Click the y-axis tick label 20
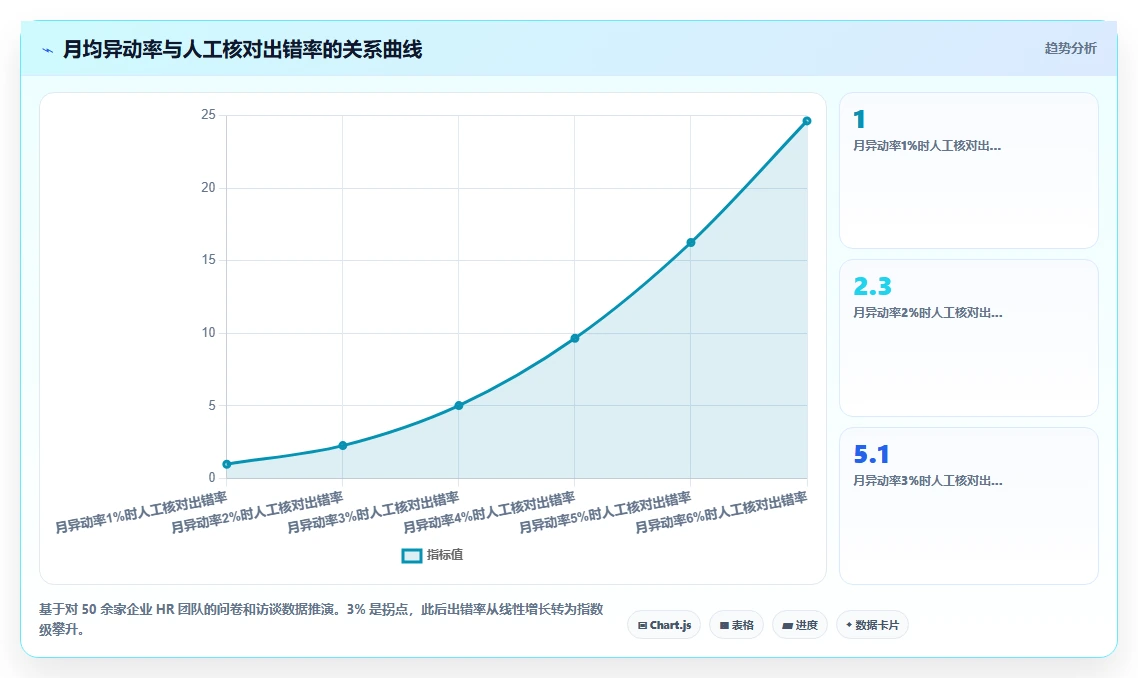The image size is (1138, 678). tap(208, 187)
